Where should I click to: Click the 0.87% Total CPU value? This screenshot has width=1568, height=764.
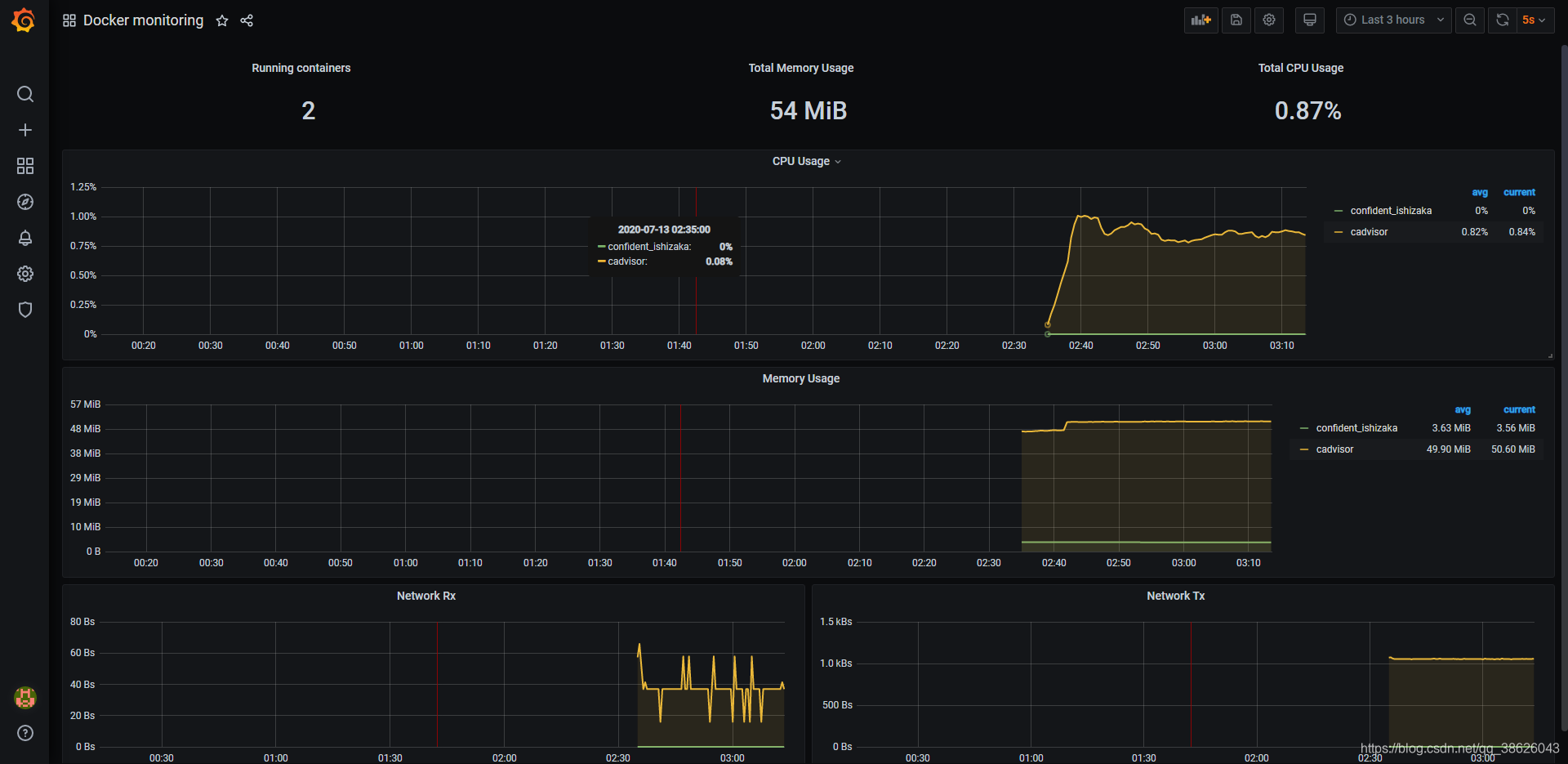1307,111
